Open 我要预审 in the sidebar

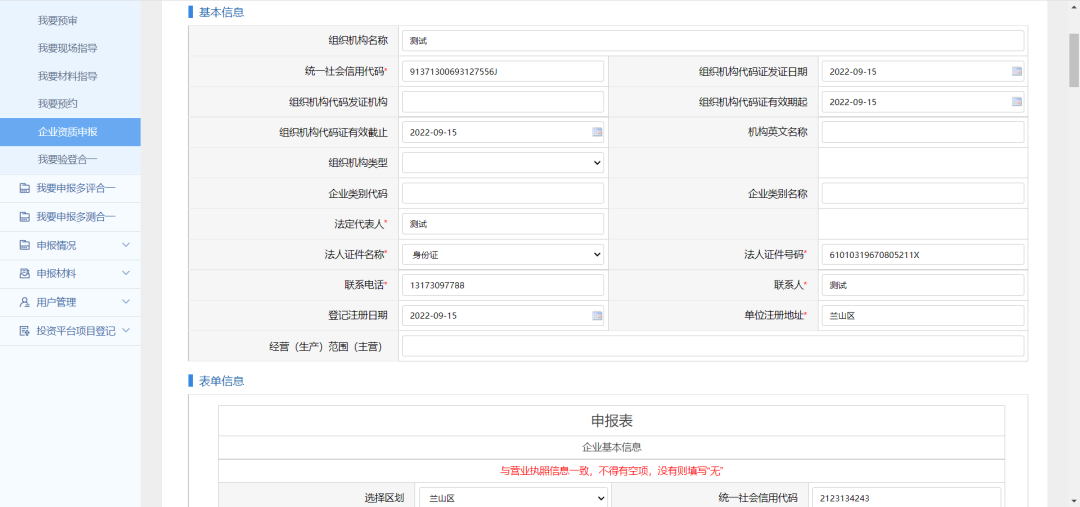click(x=57, y=20)
